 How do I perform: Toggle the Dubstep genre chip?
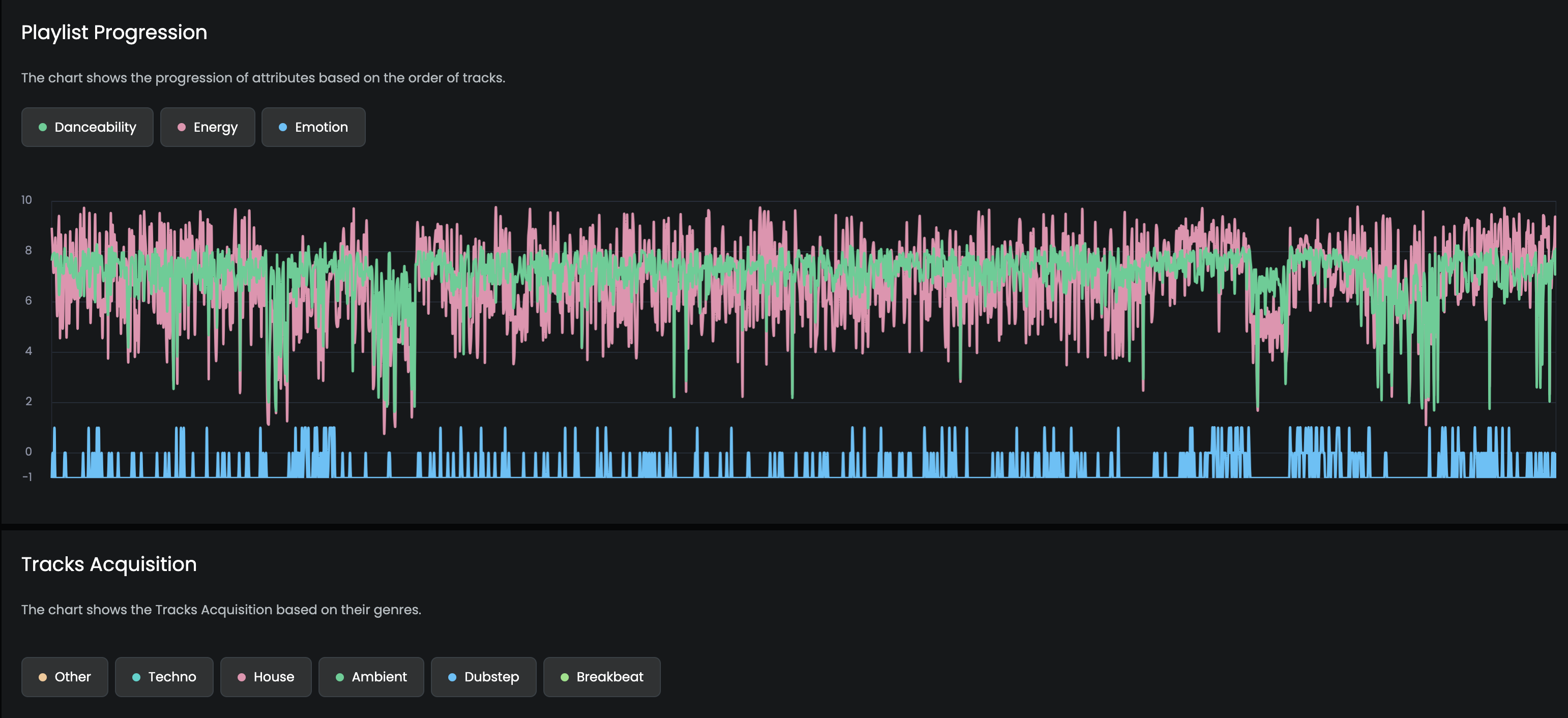point(484,677)
